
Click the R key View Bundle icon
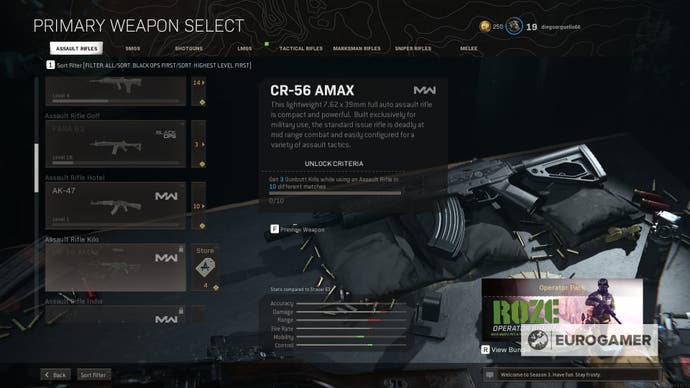click(x=485, y=349)
